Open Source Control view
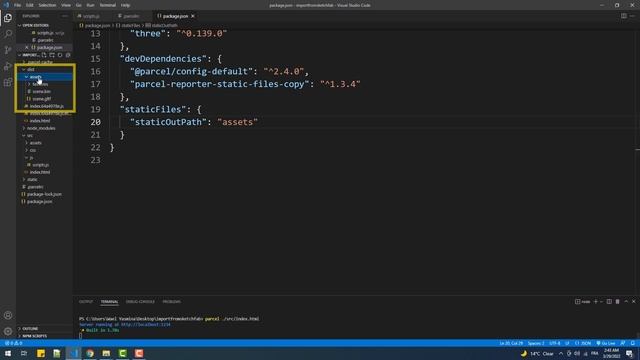The width and height of the screenshot is (640, 360). click(8, 50)
